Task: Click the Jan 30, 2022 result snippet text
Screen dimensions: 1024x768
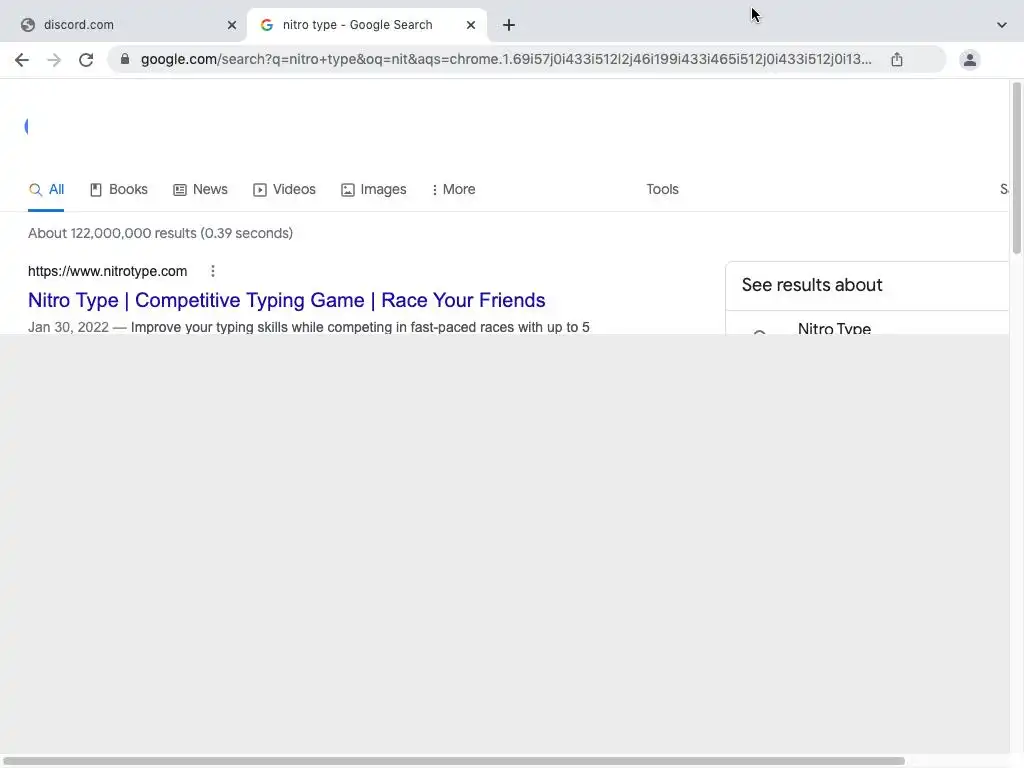Action: click(309, 327)
